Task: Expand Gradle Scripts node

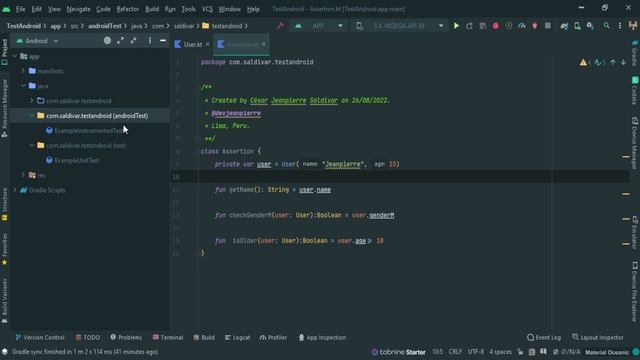Action: pos(15,190)
